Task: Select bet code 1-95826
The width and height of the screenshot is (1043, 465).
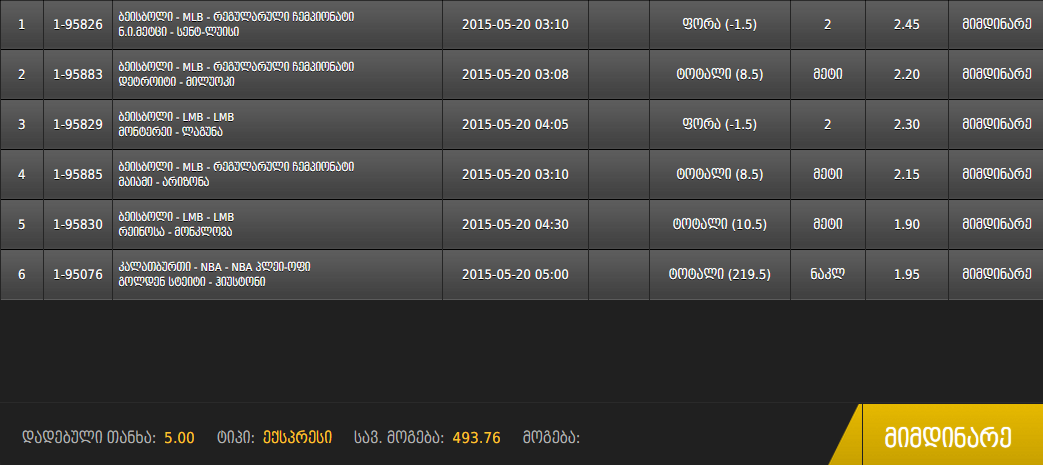Action: pyautogui.click(x=78, y=25)
